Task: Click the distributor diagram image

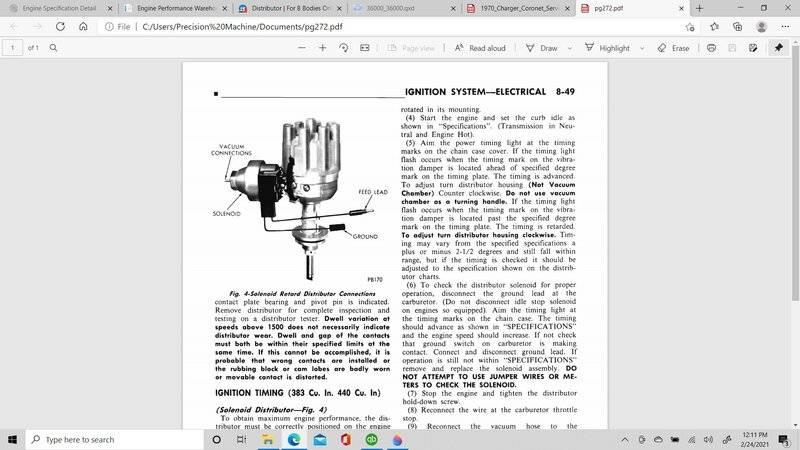Action: 301,198
